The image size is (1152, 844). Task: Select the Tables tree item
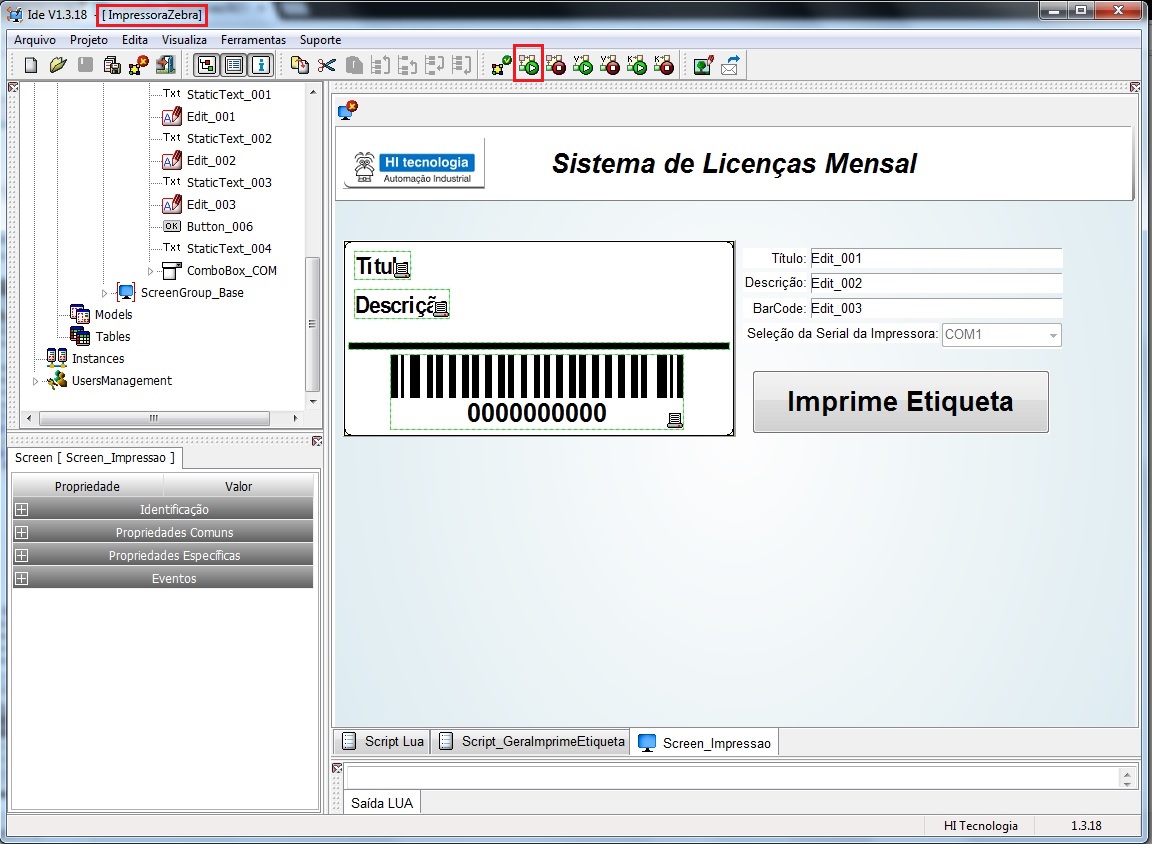112,336
